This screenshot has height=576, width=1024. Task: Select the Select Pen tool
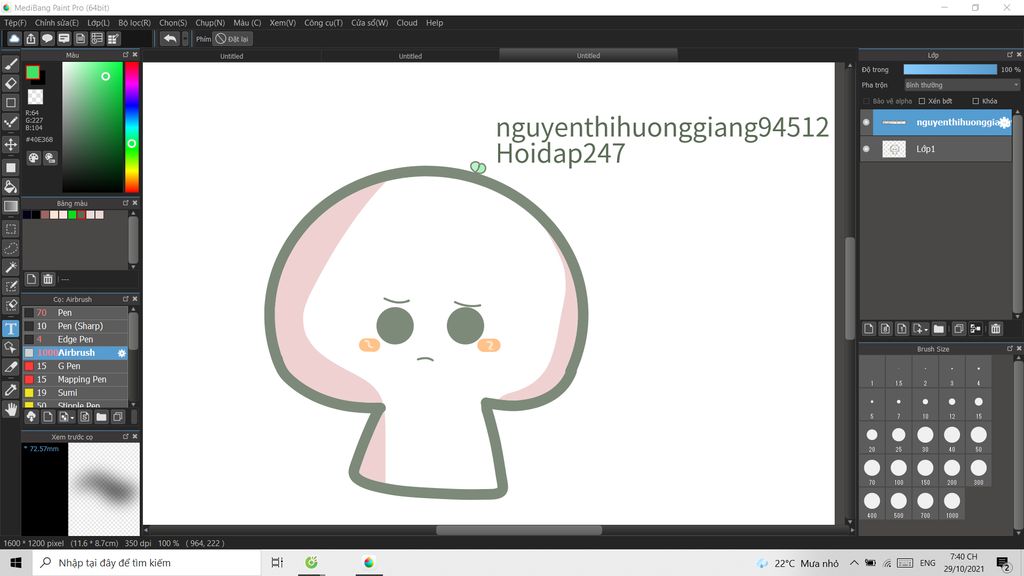[x=10, y=286]
